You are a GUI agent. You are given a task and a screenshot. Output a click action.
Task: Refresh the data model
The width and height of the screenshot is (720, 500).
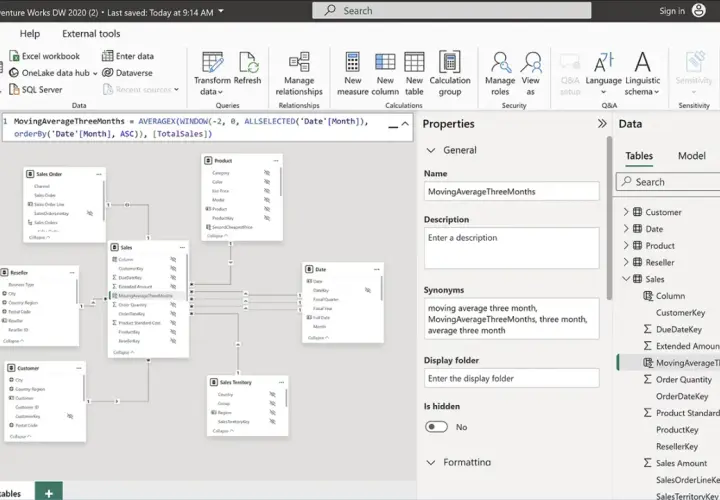coord(248,68)
